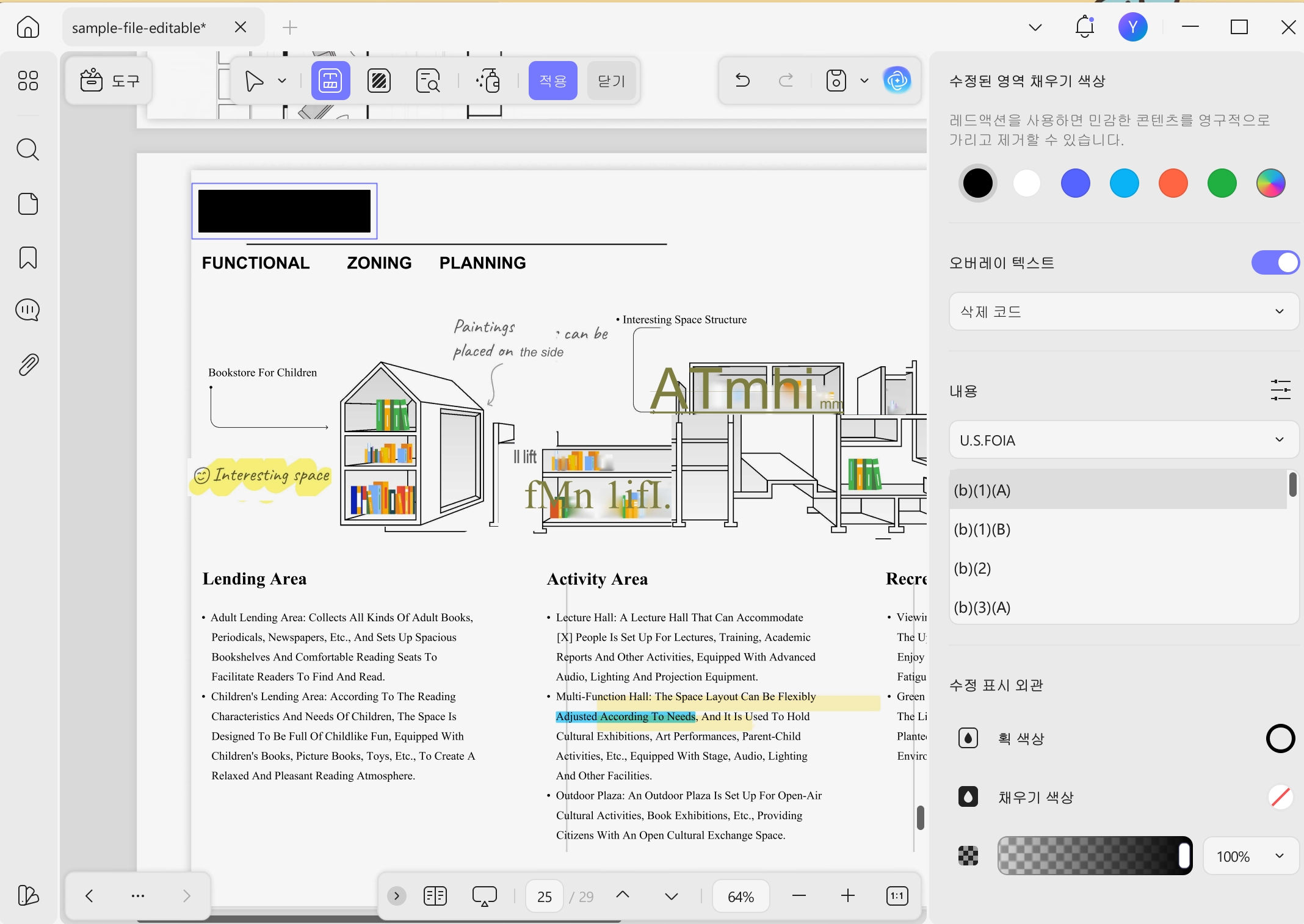Open the notification bell
Image resolution: width=1304 pixels, height=924 pixels.
coord(1085,27)
